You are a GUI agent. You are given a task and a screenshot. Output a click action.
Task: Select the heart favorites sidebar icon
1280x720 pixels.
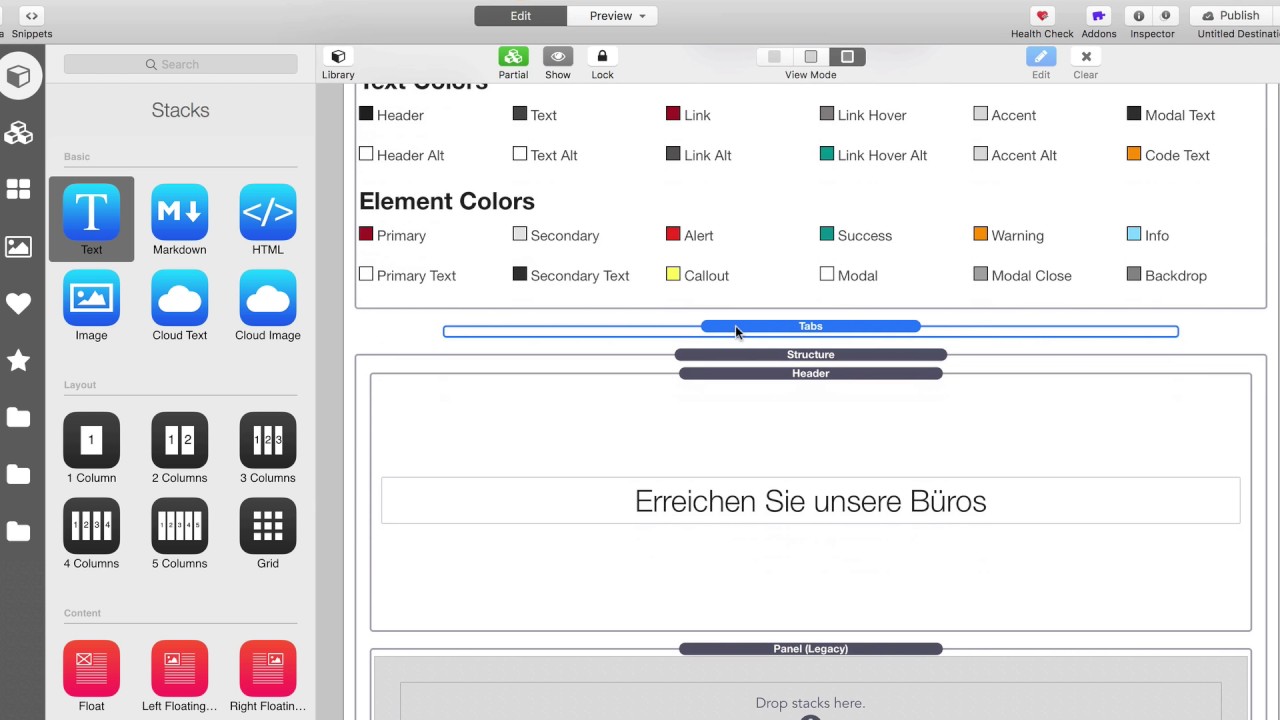point(18,304)
